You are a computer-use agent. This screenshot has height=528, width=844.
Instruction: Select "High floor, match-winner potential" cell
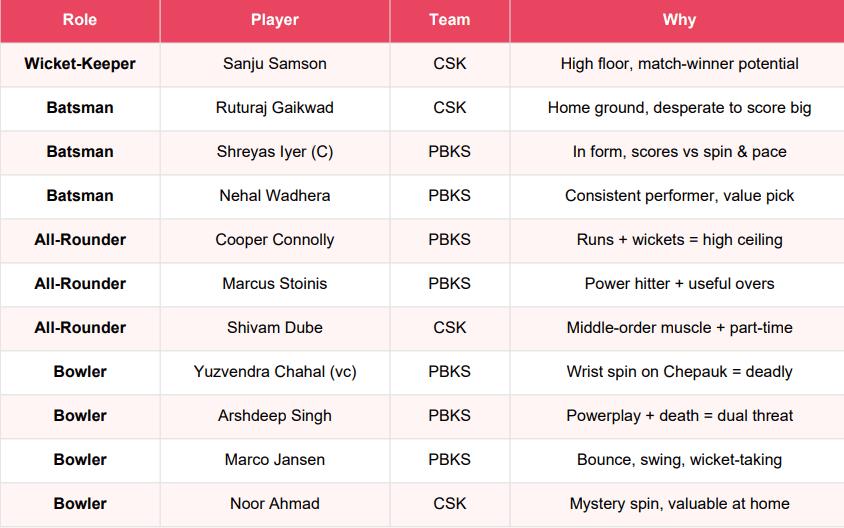tap(679, 64)
